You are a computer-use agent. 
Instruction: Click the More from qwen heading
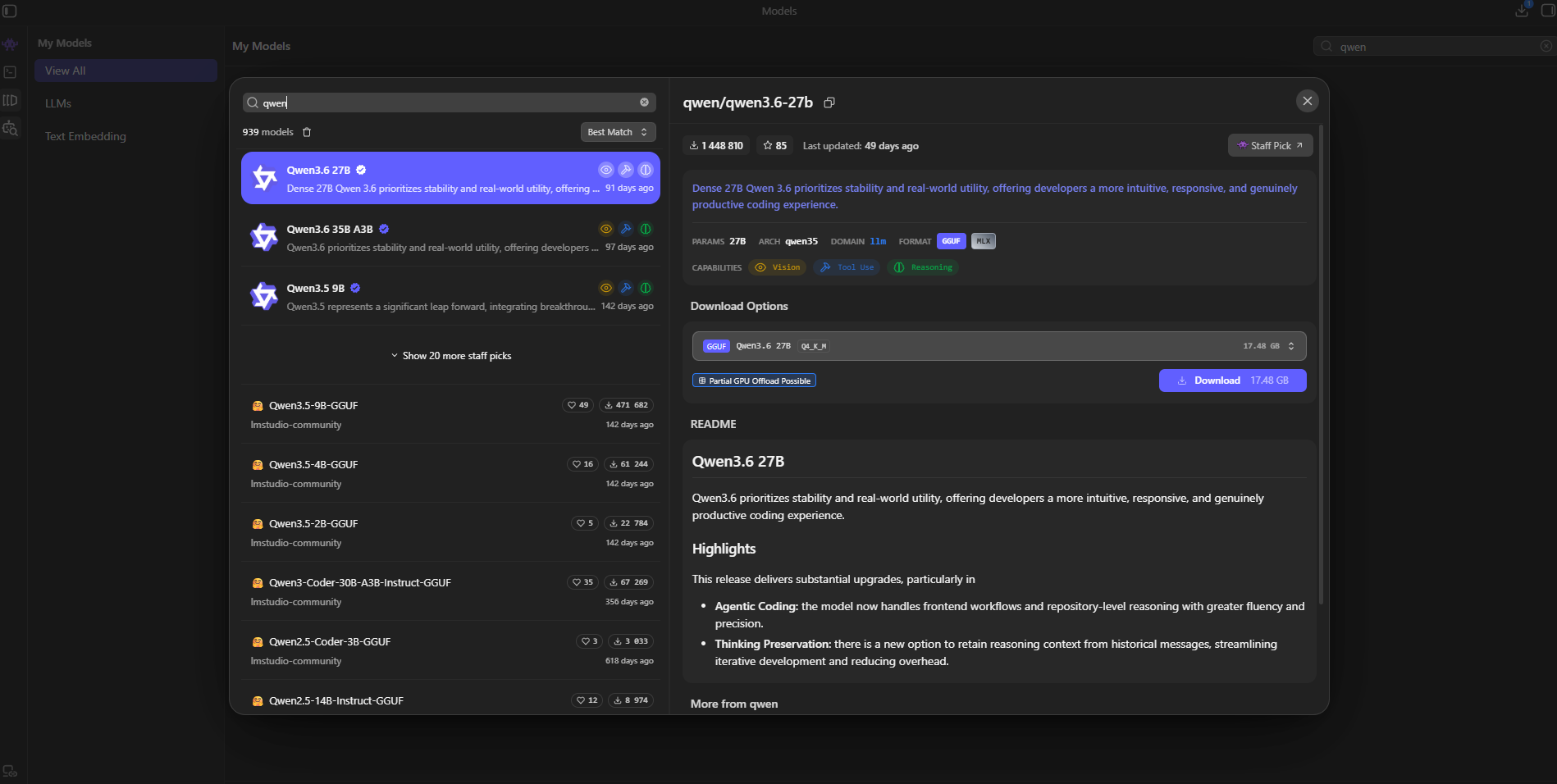tap(734, 704)
